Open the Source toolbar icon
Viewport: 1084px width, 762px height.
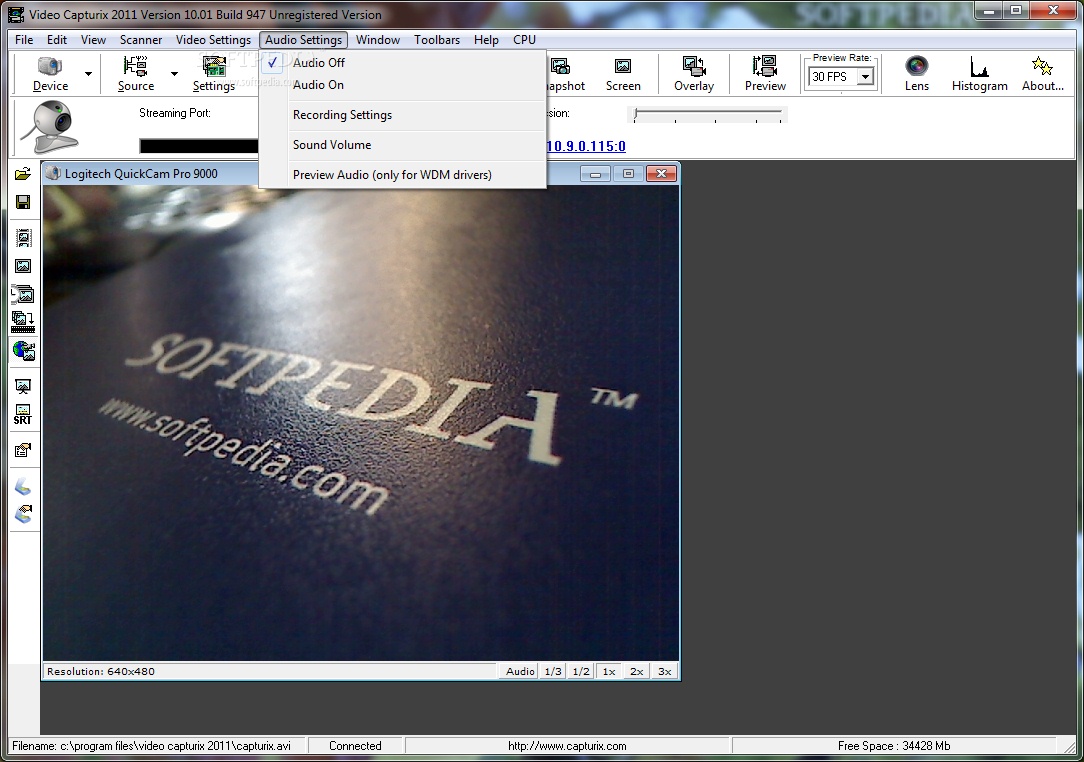(x=136, y=74)
